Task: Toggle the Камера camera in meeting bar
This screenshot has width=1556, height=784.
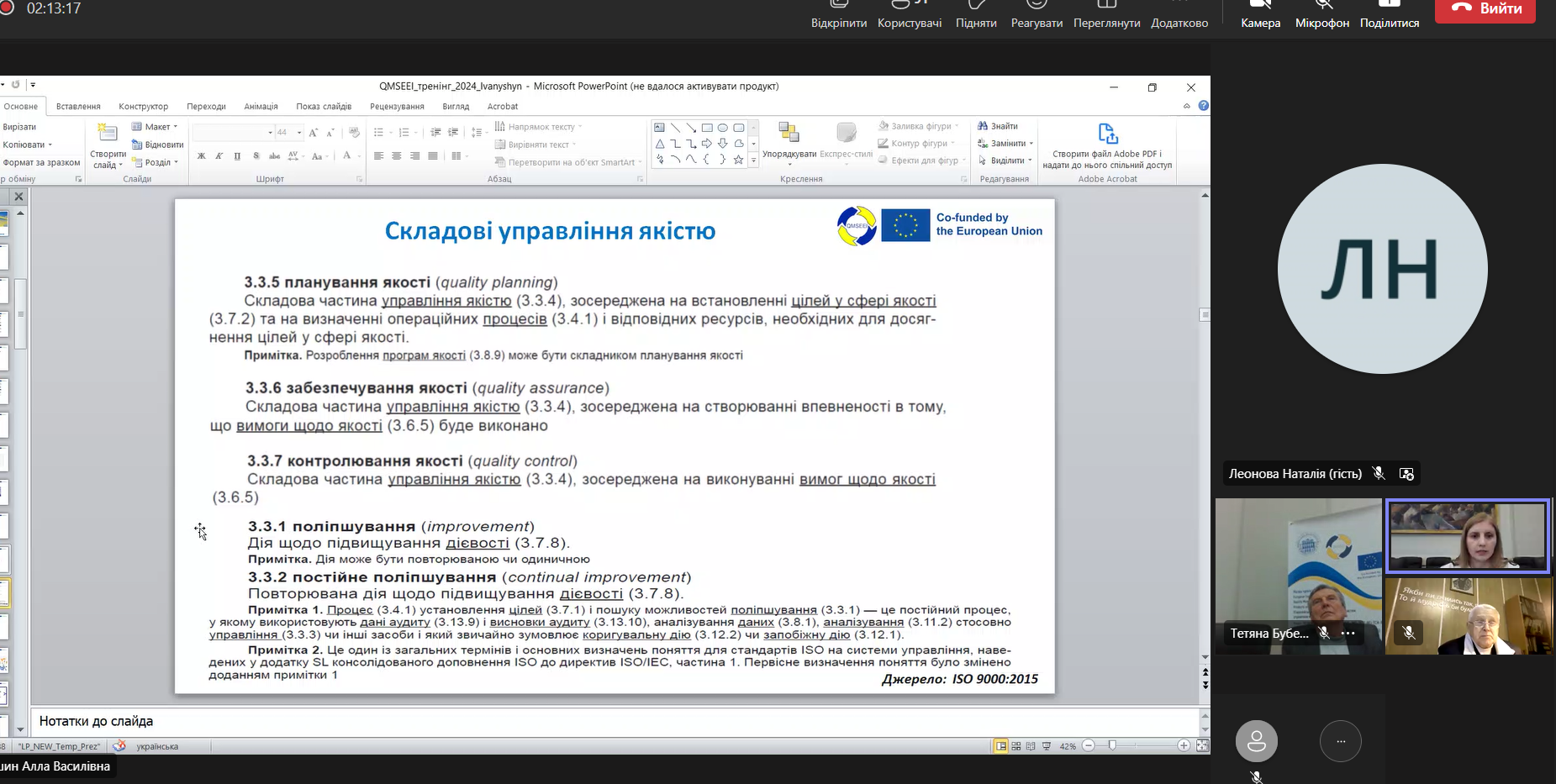Action: click(x=1260, y=15)
